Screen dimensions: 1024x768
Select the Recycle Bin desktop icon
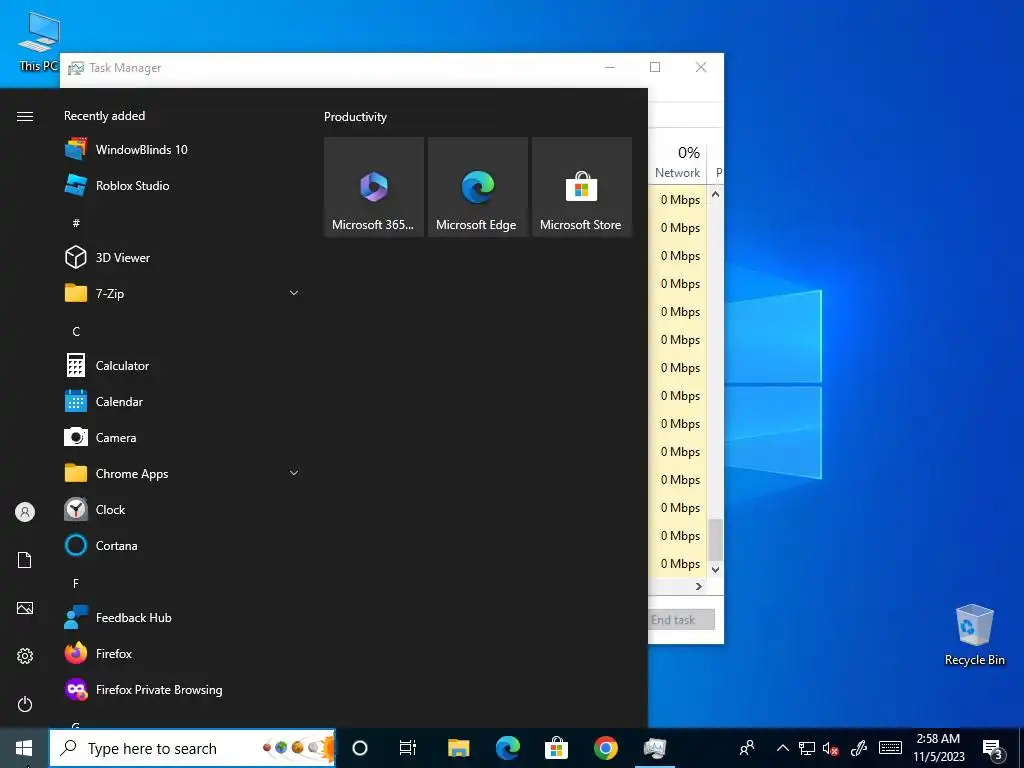click(974, 635)
